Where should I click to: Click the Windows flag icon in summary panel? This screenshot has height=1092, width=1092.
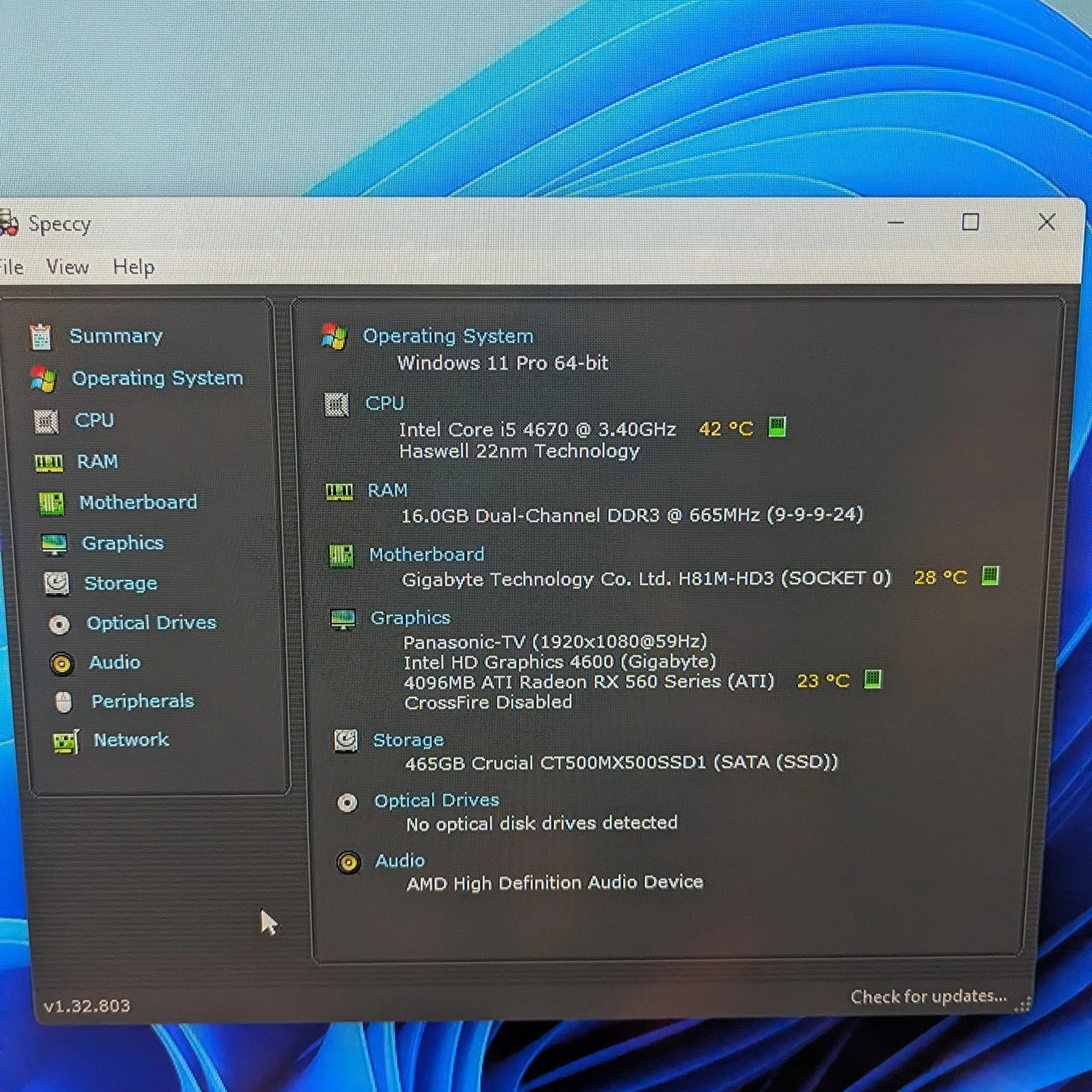pos(333,337)
